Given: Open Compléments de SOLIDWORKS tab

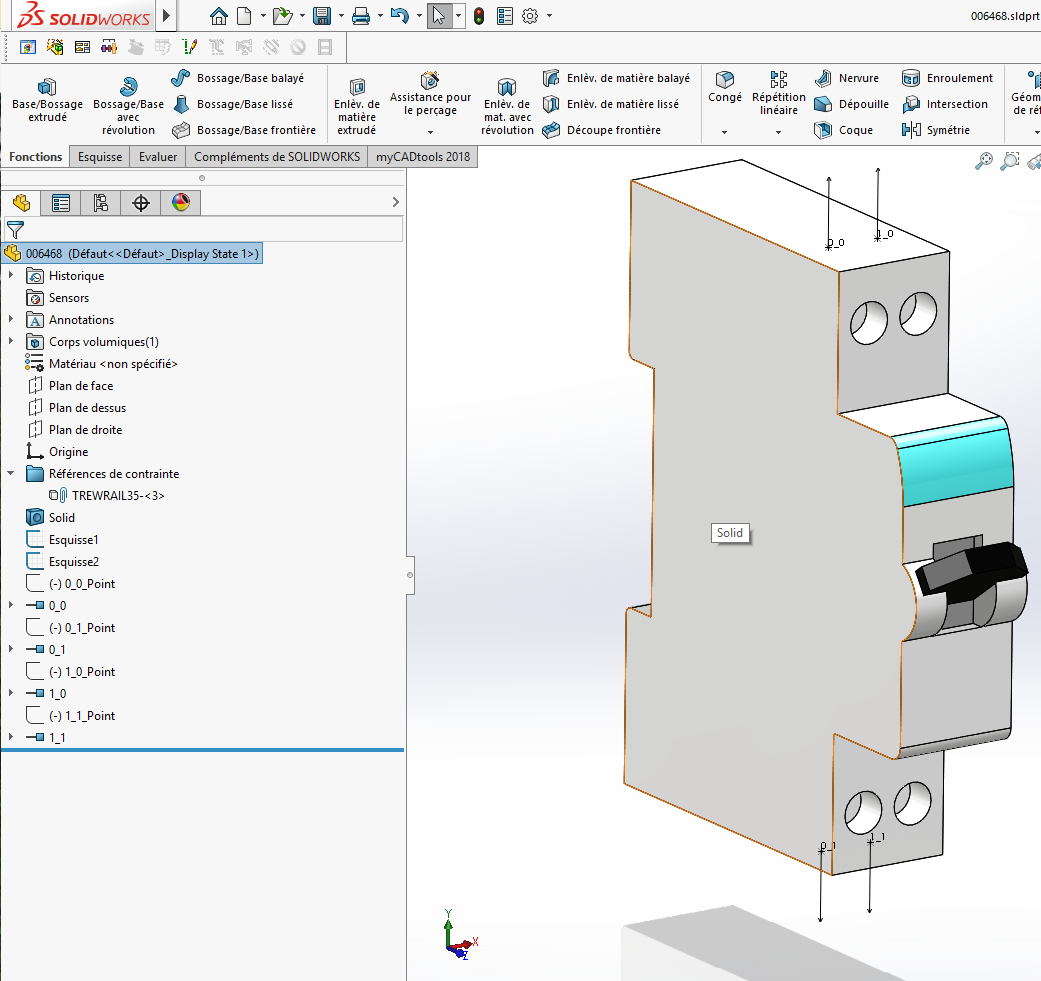Looking at the screenshot, I should pos(277,157).
